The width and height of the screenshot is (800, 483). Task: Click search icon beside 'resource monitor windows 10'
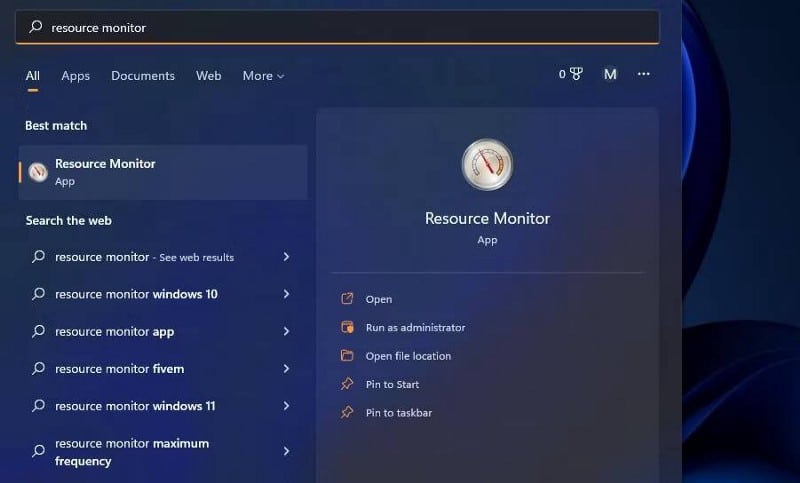38,293
